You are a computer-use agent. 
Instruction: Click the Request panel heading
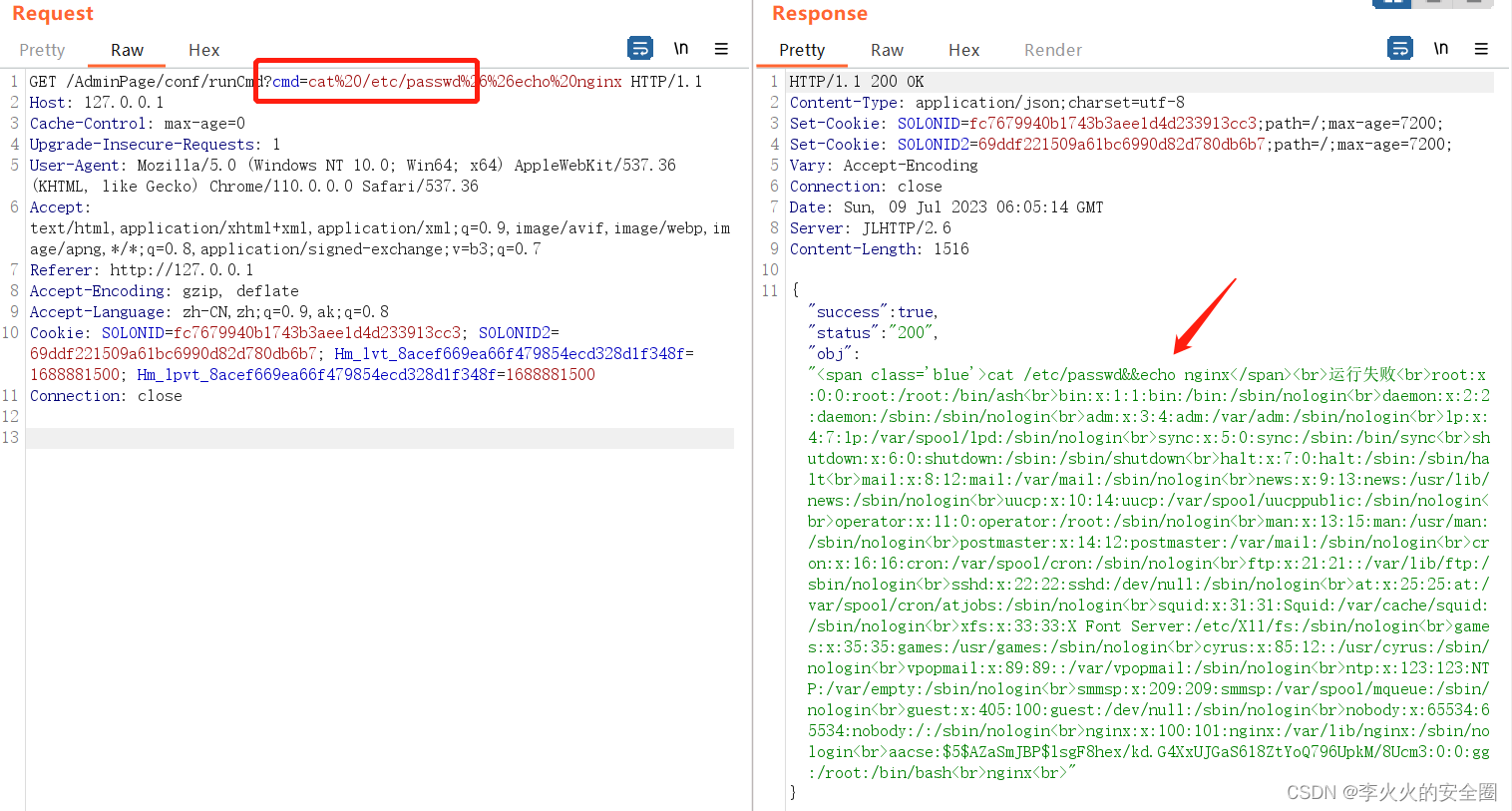(x=53, y=13)
